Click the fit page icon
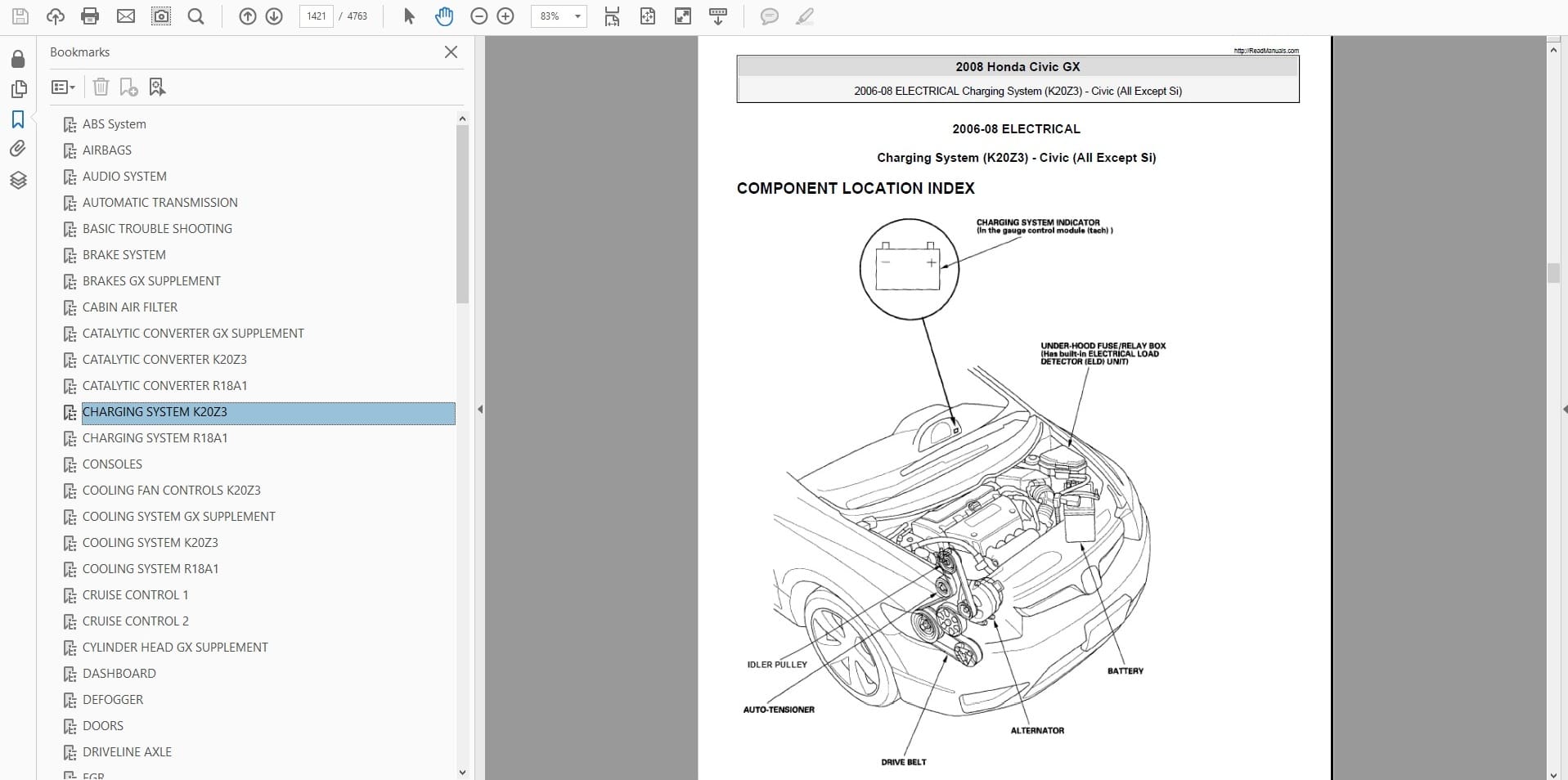 pos(648,16)
